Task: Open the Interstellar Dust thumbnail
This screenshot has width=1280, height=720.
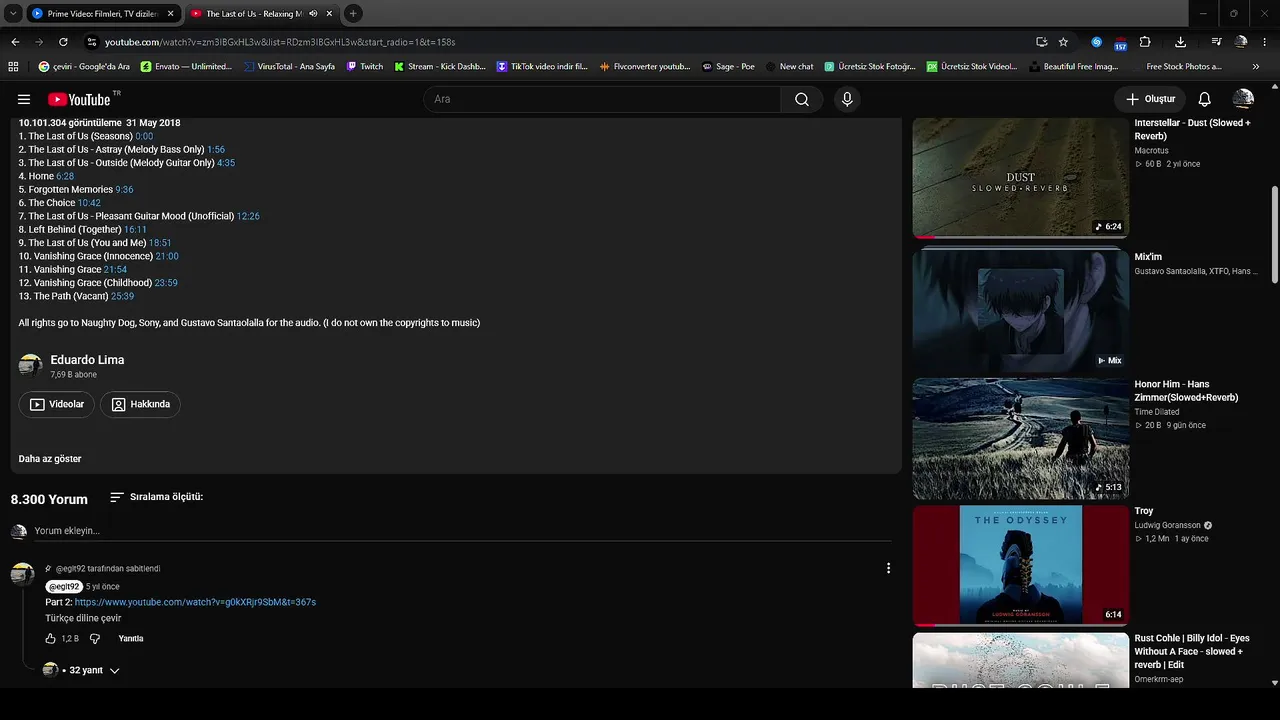Action: 1021,178
